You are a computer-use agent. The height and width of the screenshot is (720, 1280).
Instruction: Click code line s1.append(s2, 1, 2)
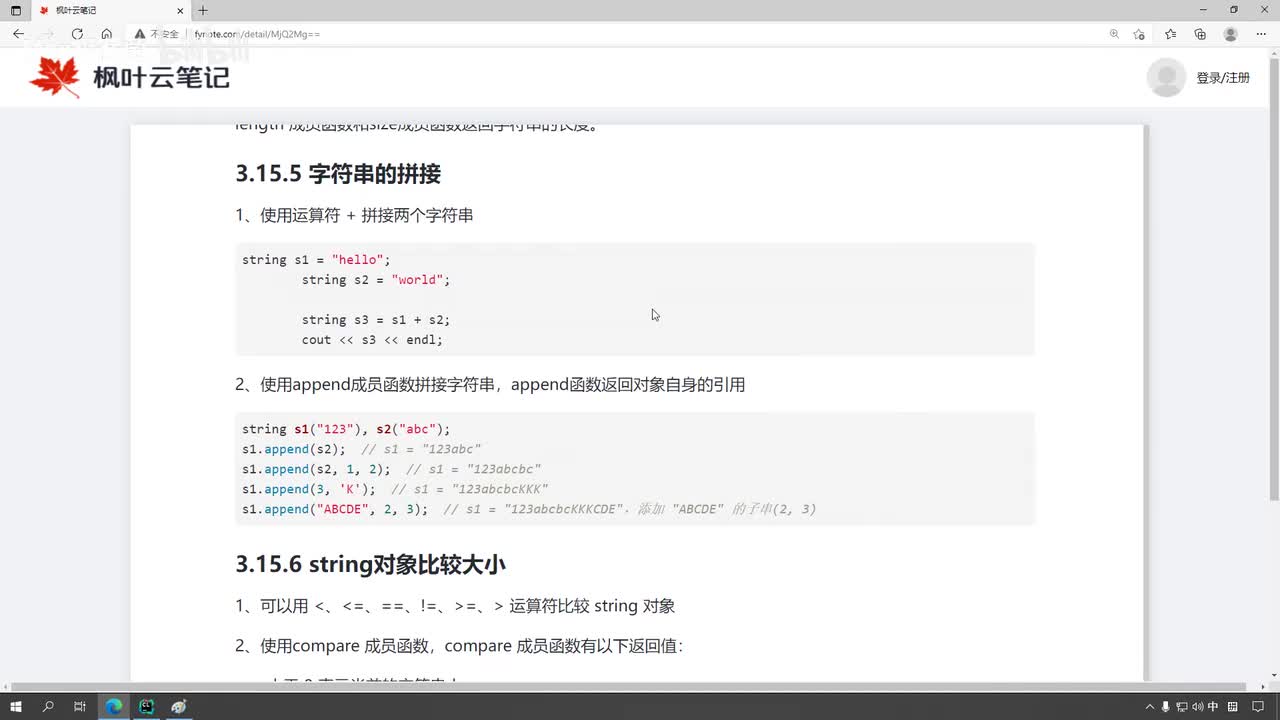pos(316,469)
